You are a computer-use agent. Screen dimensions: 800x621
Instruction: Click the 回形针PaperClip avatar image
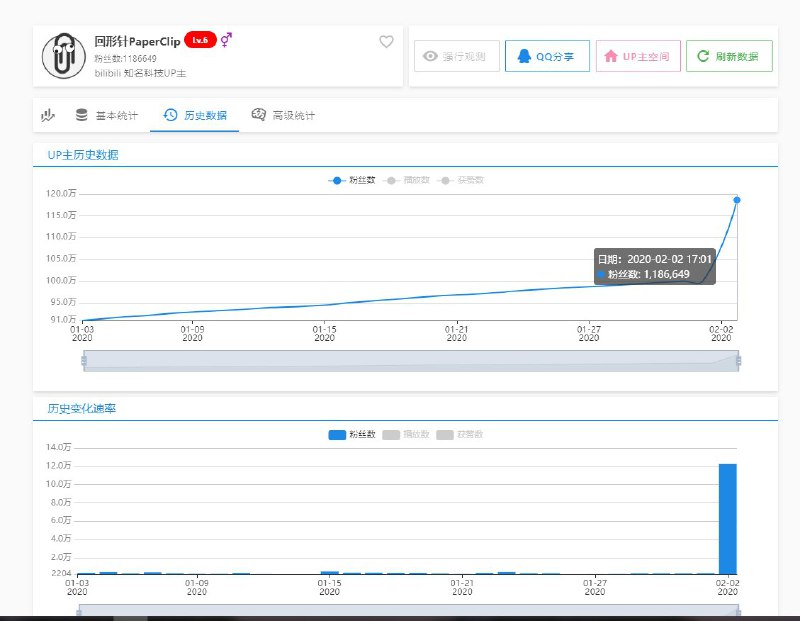point(63,57)
